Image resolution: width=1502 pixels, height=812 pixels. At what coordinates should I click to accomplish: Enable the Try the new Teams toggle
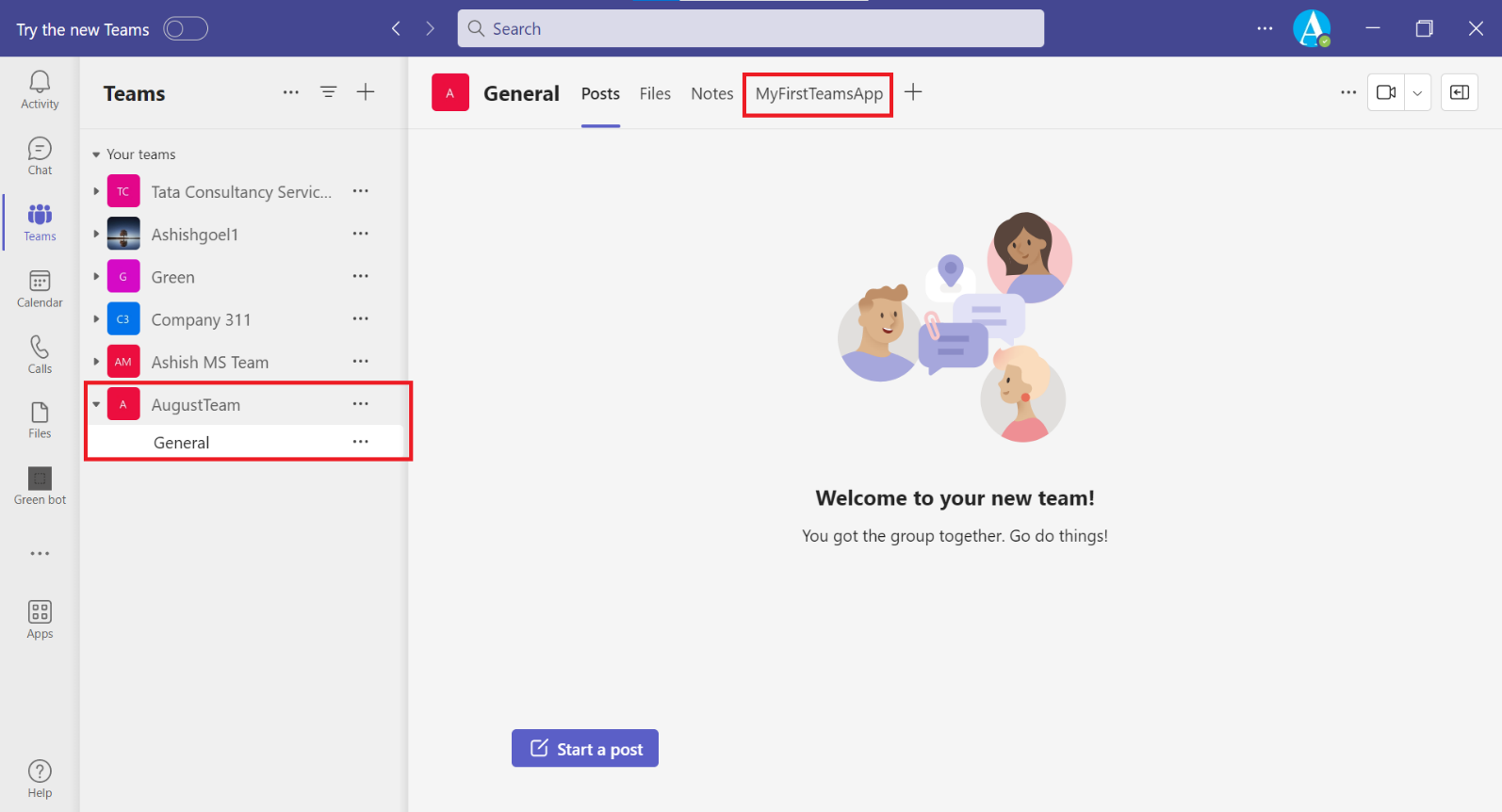[x=185, y=29]
